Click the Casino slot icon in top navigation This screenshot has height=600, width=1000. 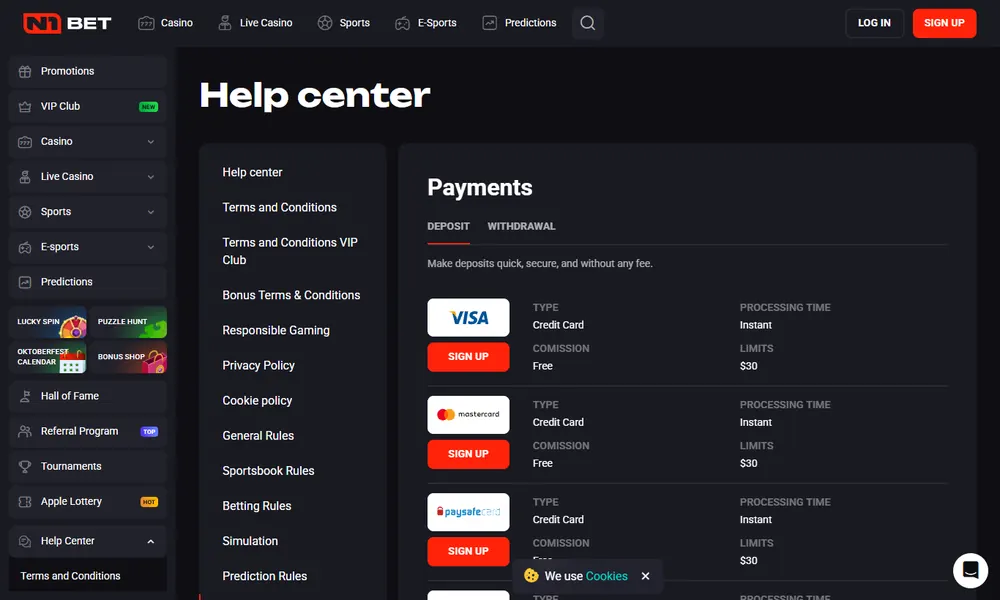click(146, 23)
